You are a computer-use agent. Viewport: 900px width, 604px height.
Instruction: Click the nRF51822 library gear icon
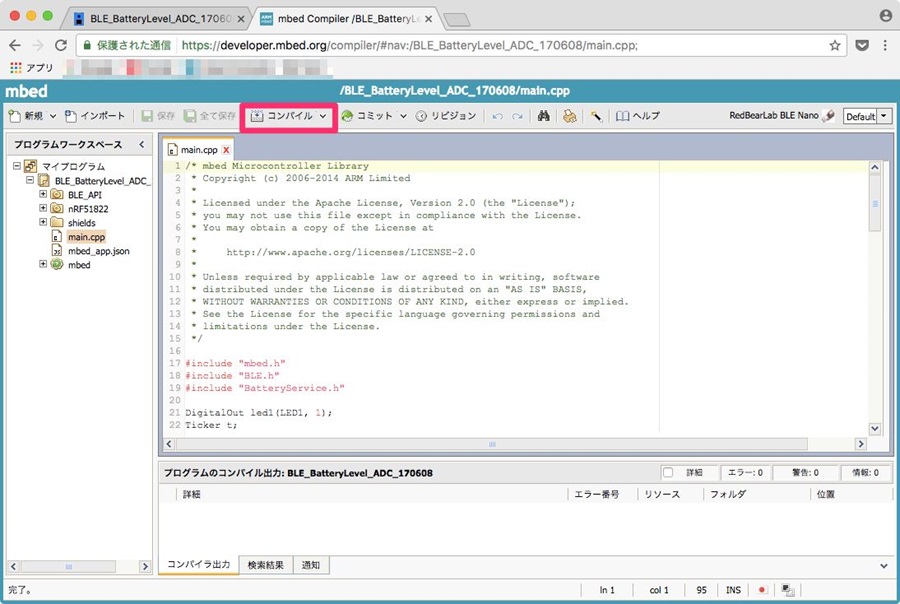[57, 208]
